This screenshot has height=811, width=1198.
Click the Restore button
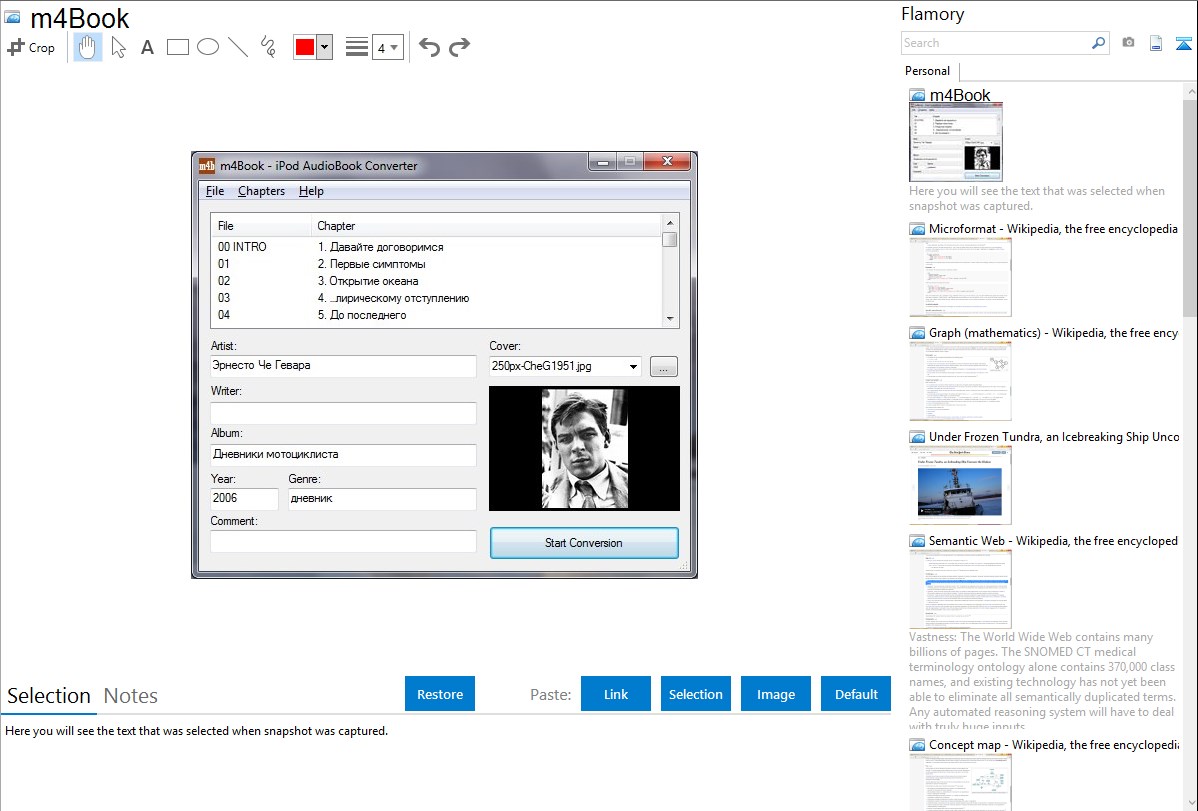pos(440,694)
